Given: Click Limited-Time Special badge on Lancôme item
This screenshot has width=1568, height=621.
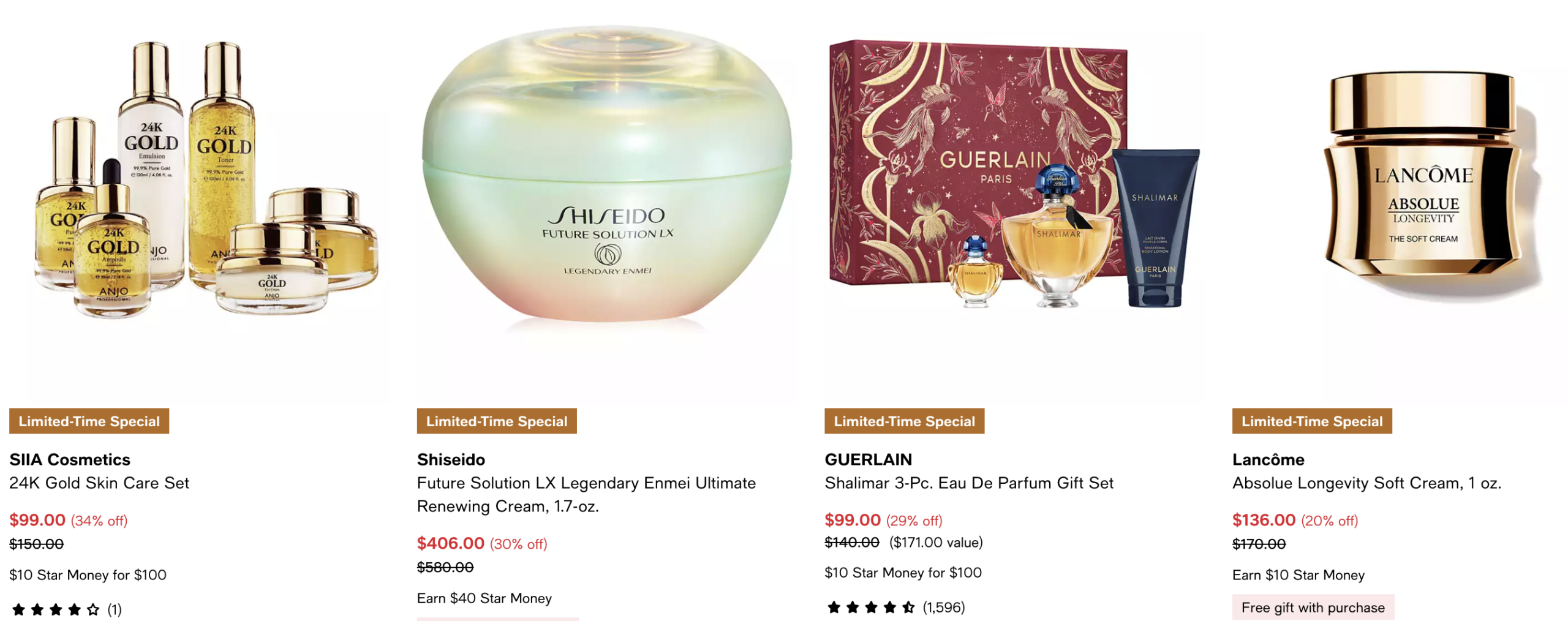Looking at the screenshot, I should click(1311, 421).
